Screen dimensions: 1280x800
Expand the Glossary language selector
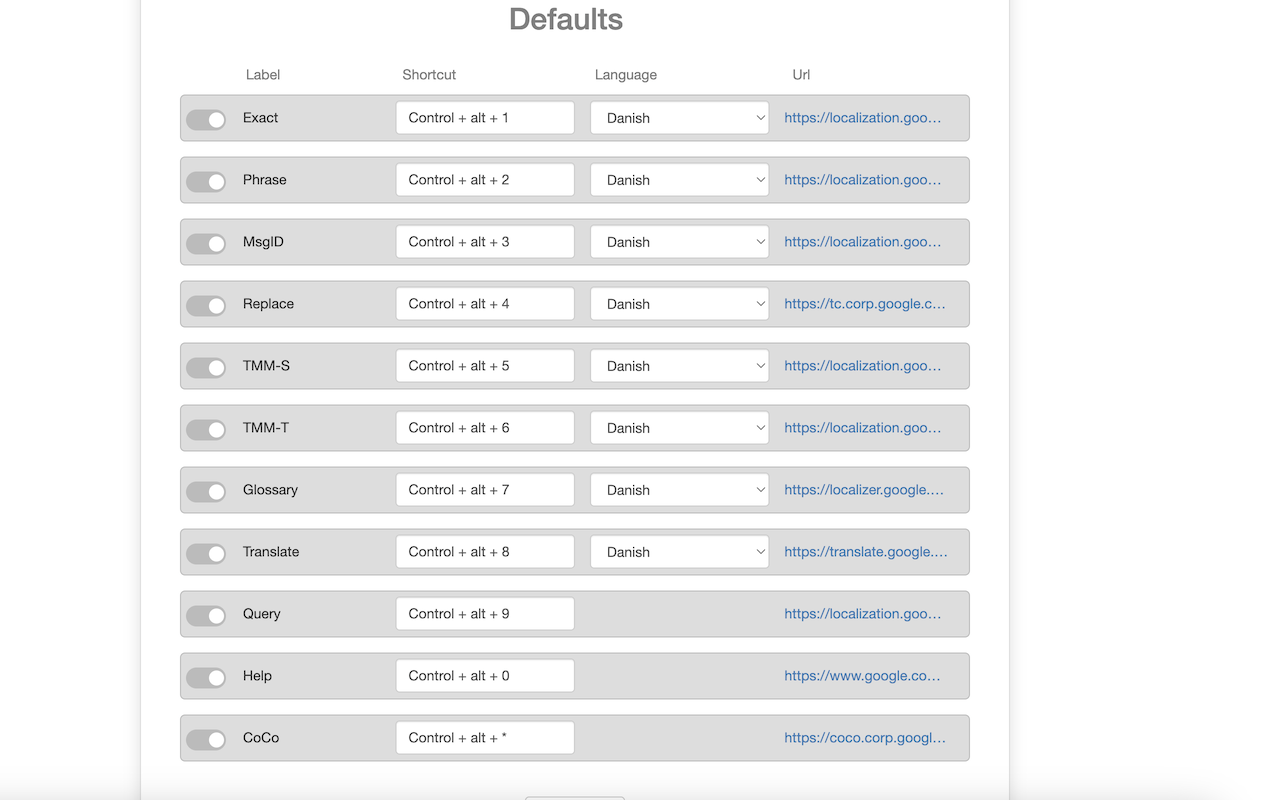(x=679, y=489)
